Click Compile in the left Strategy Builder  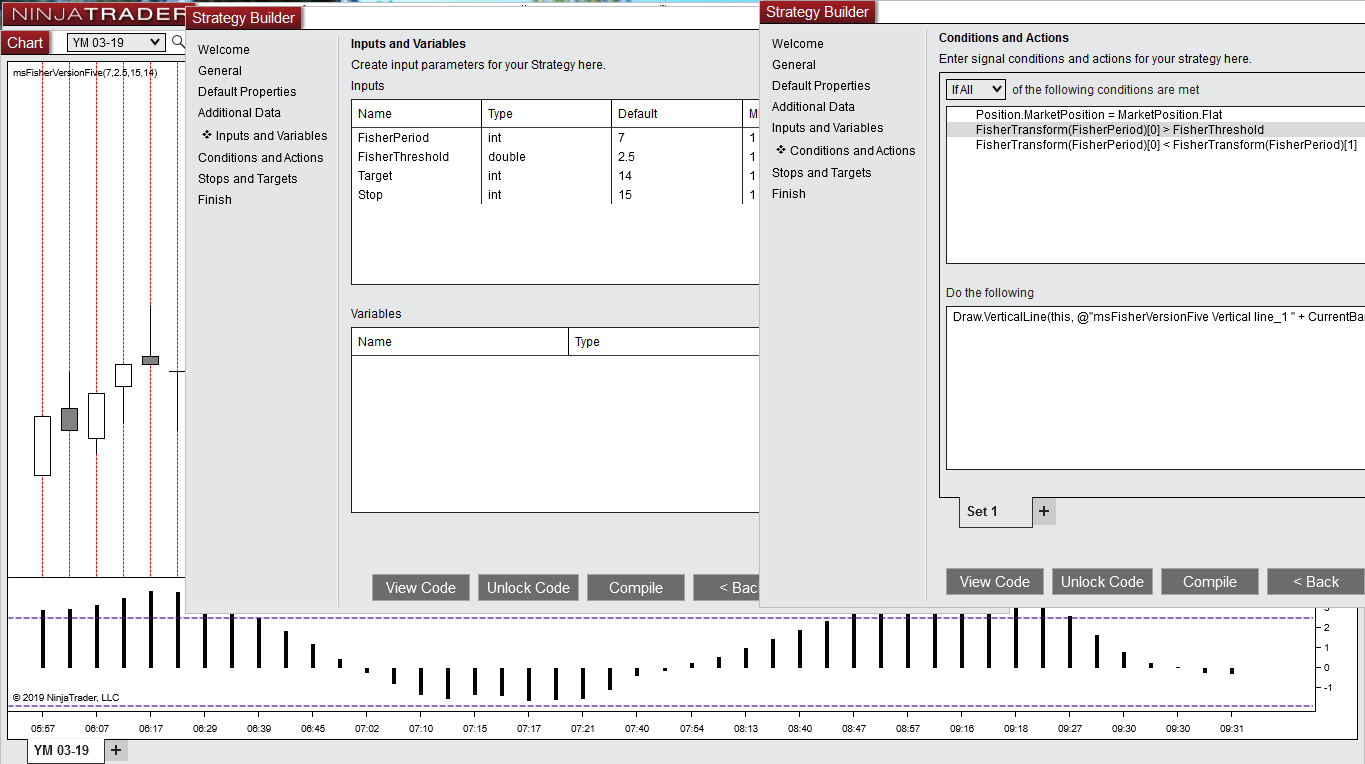[636, 588]
